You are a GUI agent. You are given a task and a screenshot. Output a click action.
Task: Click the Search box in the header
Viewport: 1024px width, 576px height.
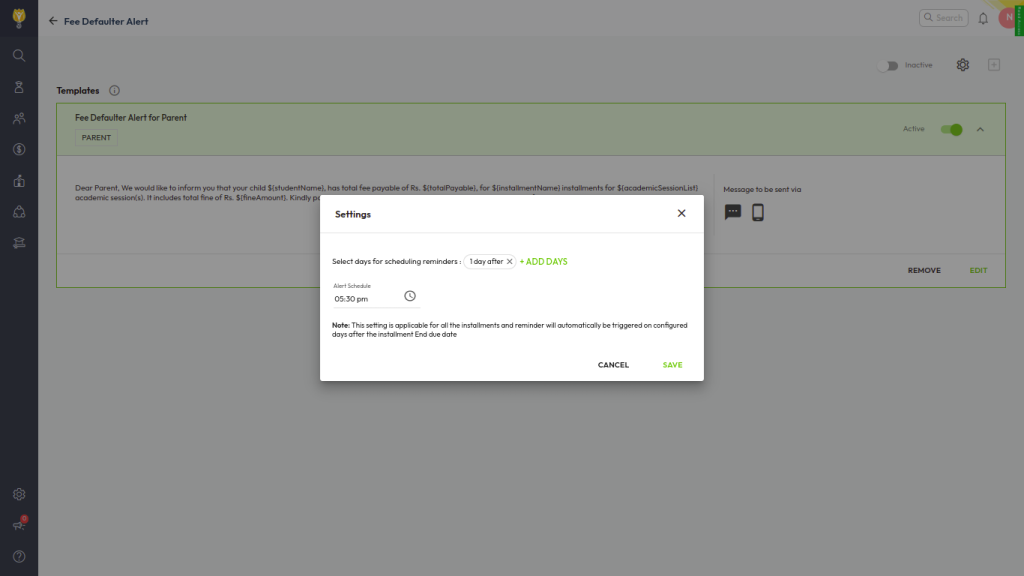click(942, 18)
